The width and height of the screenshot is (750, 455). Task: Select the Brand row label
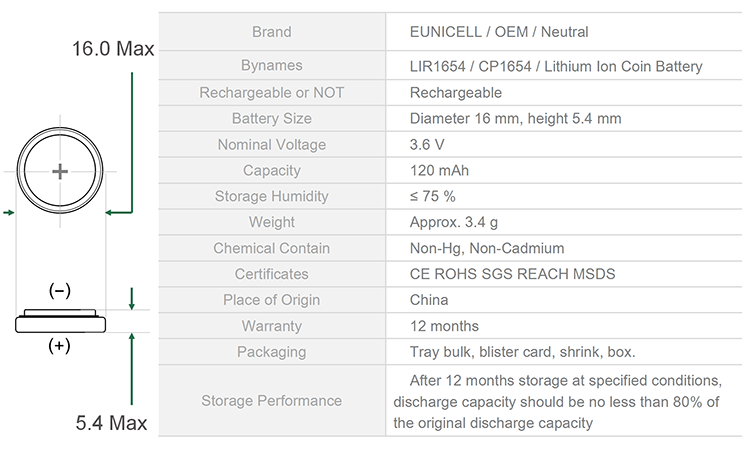point(272,32)
